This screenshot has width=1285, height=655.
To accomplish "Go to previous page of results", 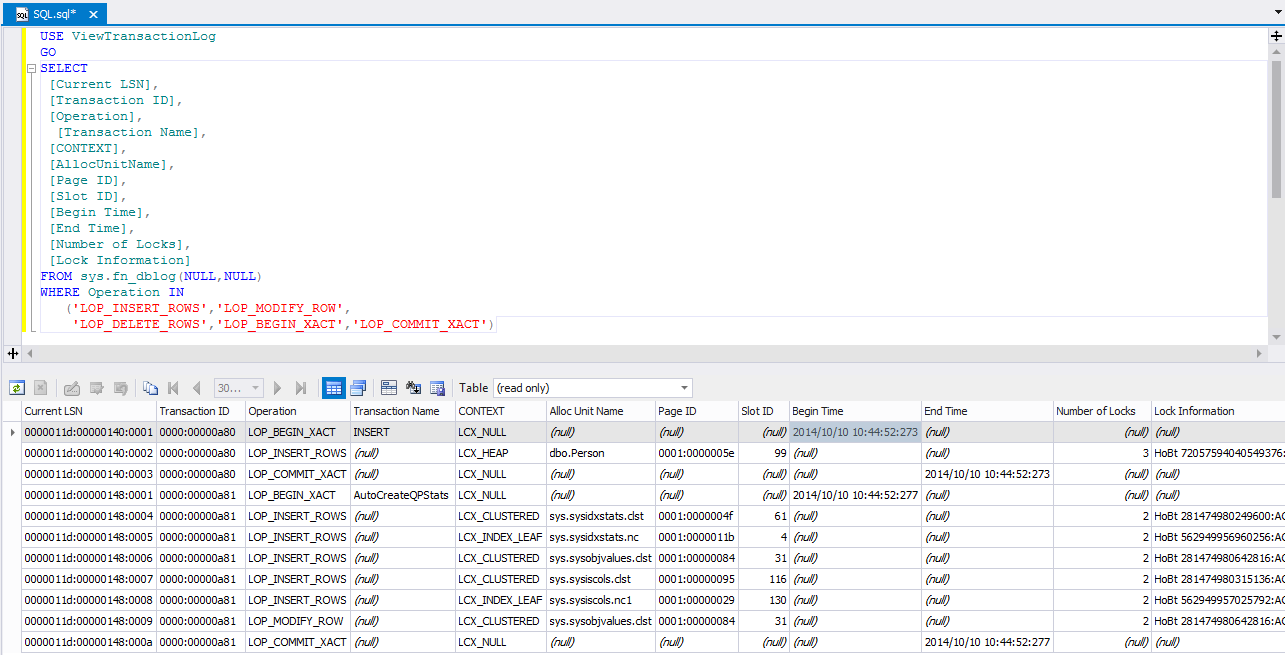I will tap(197, 388).
